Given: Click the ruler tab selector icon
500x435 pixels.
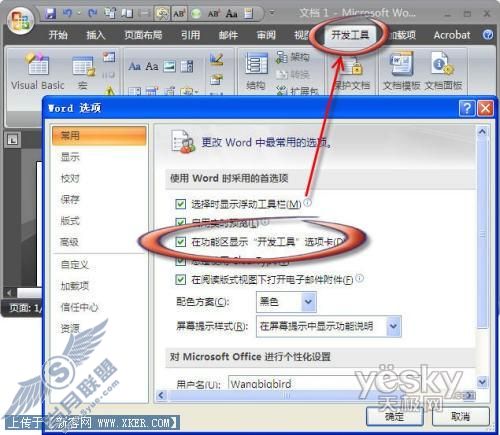Looking at the screenshot, I should (13, 140).
